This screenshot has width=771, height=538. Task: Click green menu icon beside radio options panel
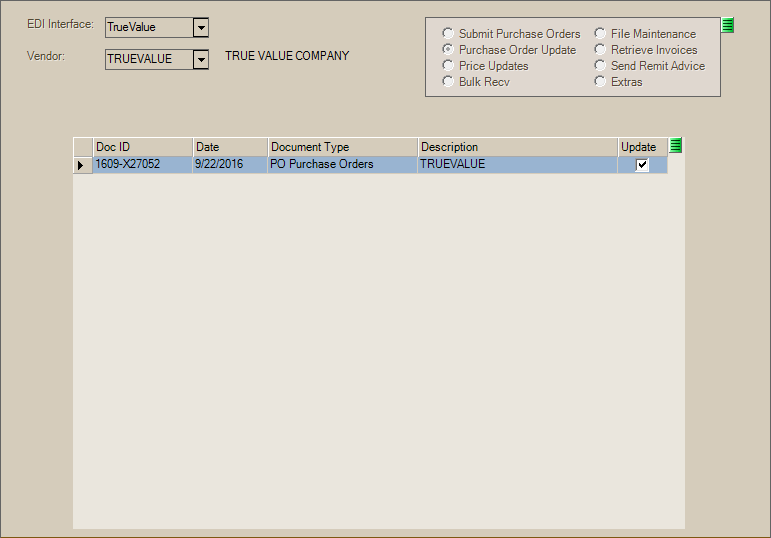(x=728, y=25)
